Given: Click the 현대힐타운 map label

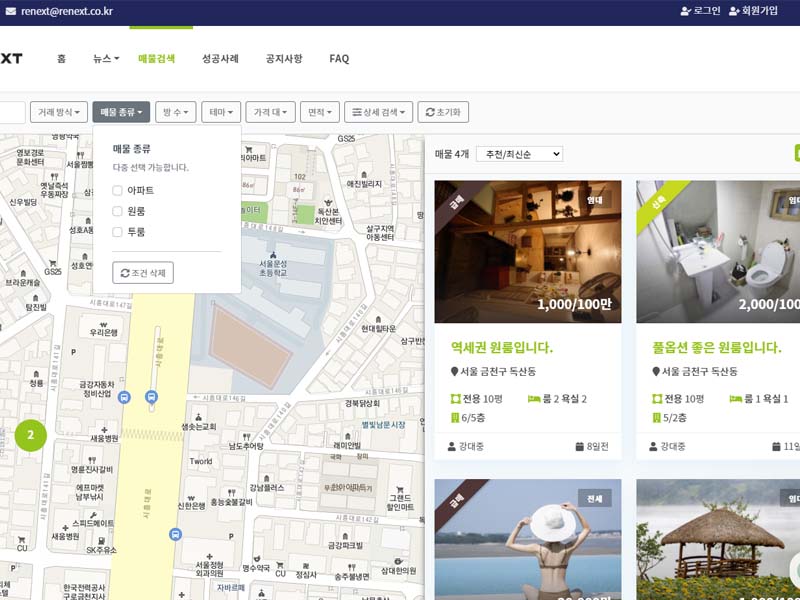Looking at the screenshot, I should (379, 329).
